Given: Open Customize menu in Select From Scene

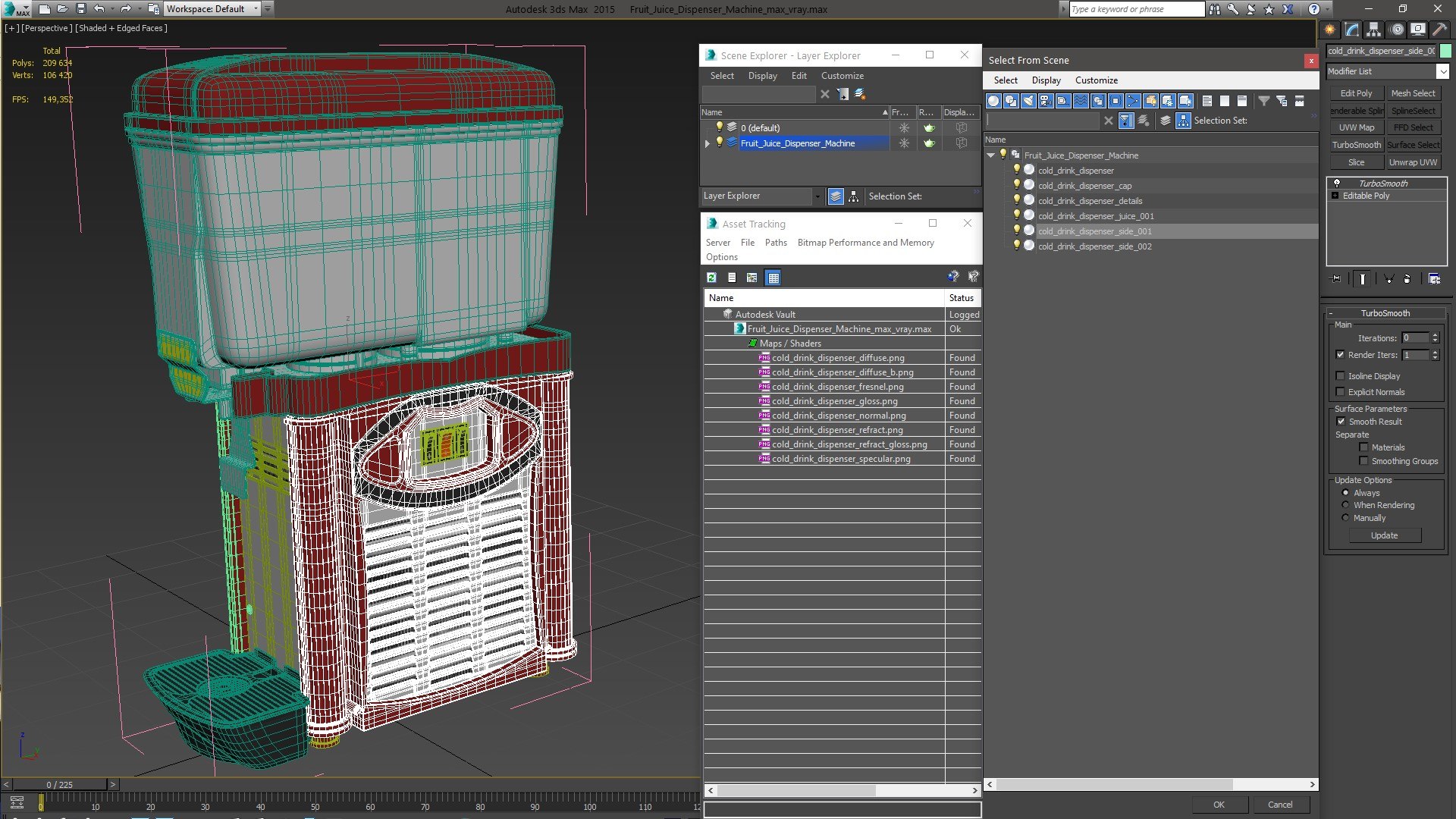Looking at the screenshot, I should point(1096,80).
